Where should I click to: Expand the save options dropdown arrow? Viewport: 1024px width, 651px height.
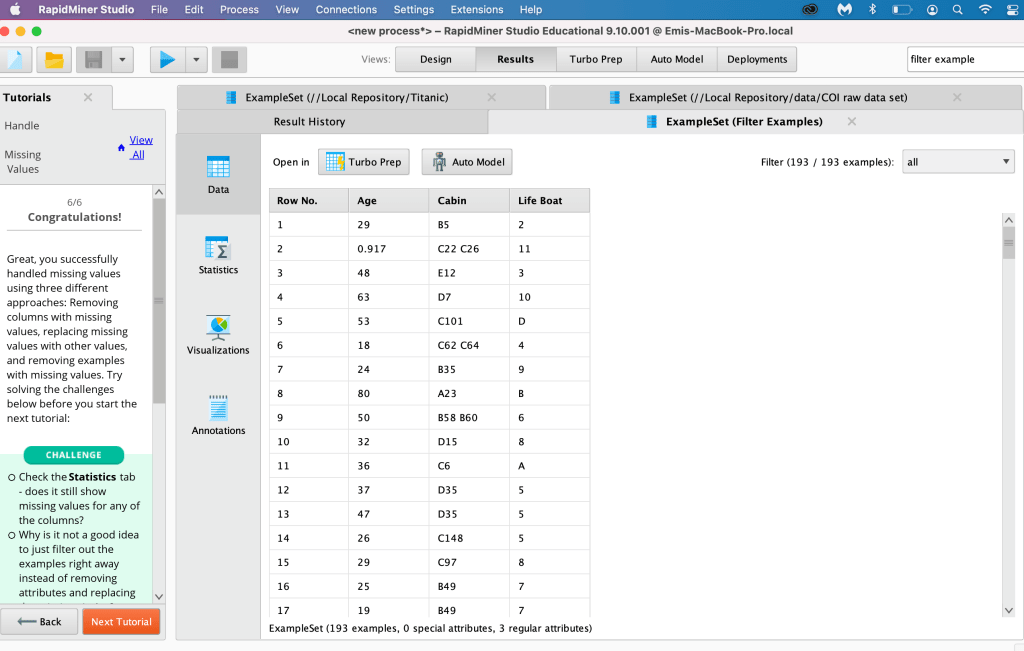(x=122, y=60)
